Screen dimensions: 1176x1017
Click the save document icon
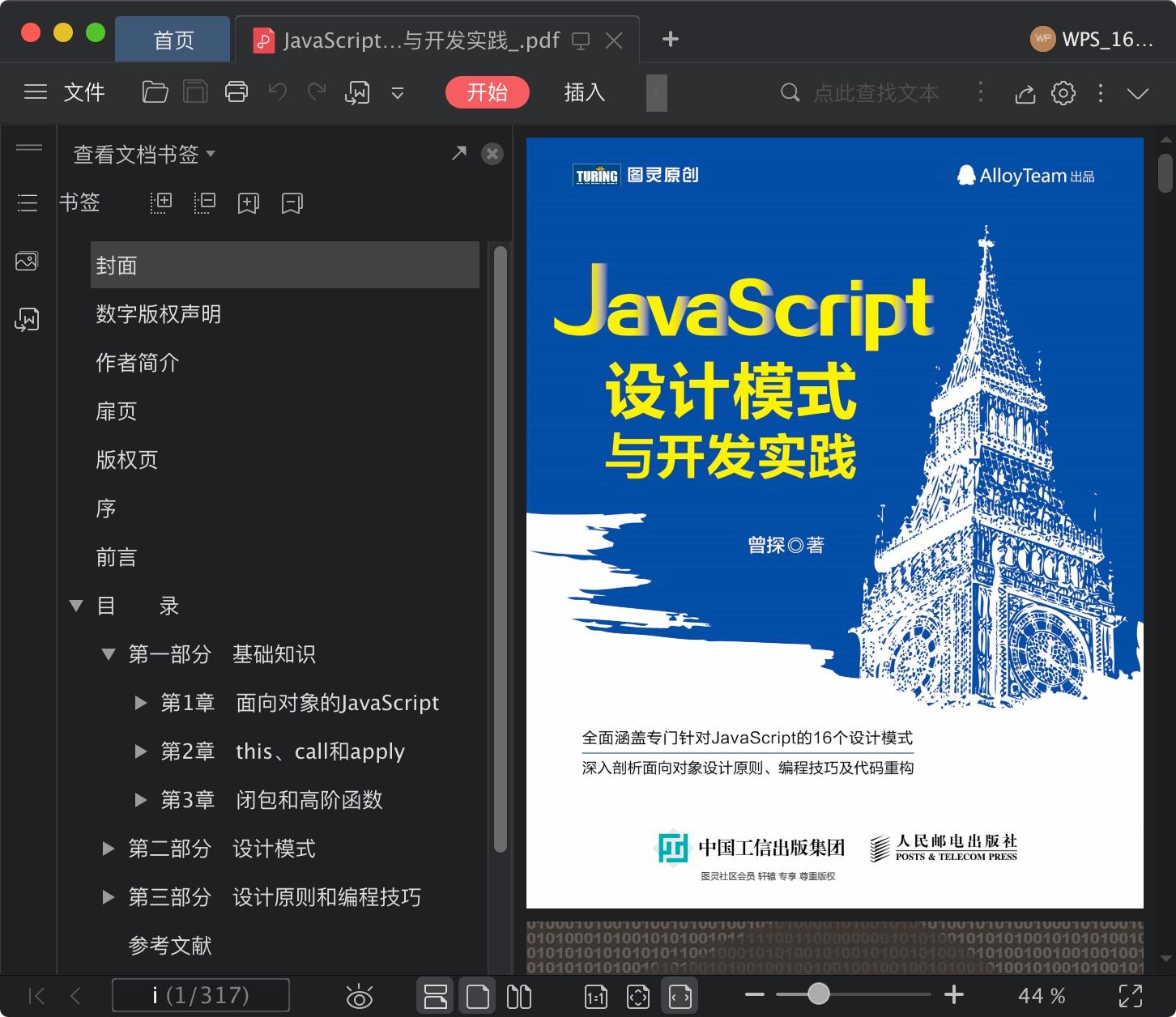tap(195, 92)
